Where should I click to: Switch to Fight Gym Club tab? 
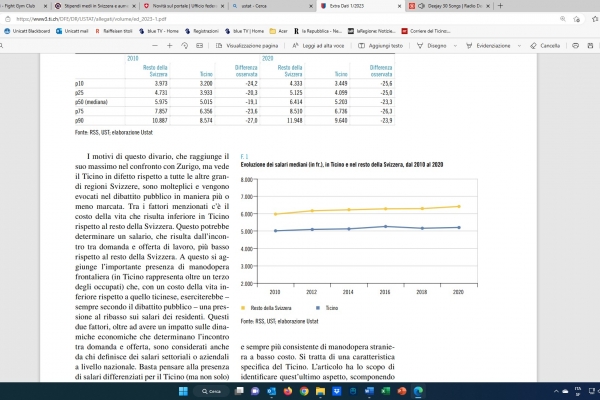pos(21,6)
